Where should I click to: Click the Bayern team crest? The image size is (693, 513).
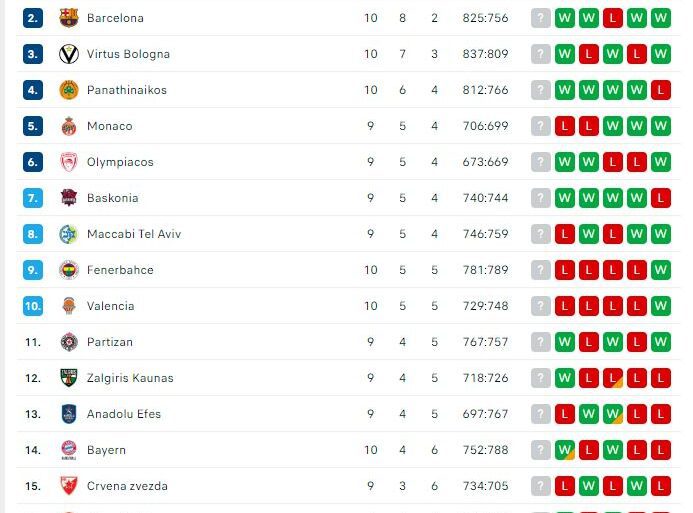pyautogui.click(x=68, y=450)
